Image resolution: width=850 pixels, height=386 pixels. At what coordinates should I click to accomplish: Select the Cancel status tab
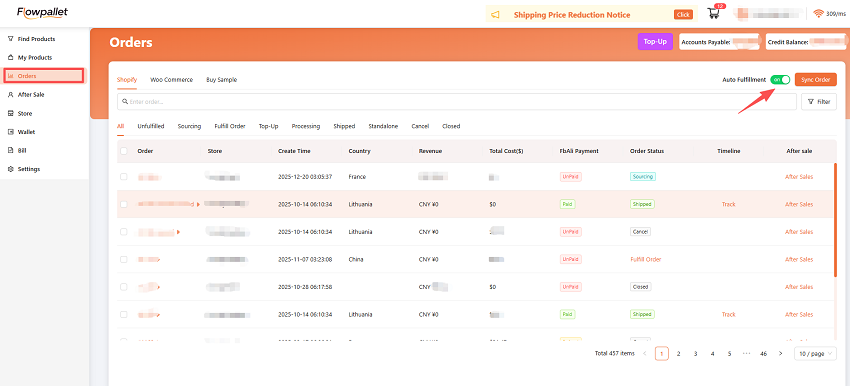[420, 126]
